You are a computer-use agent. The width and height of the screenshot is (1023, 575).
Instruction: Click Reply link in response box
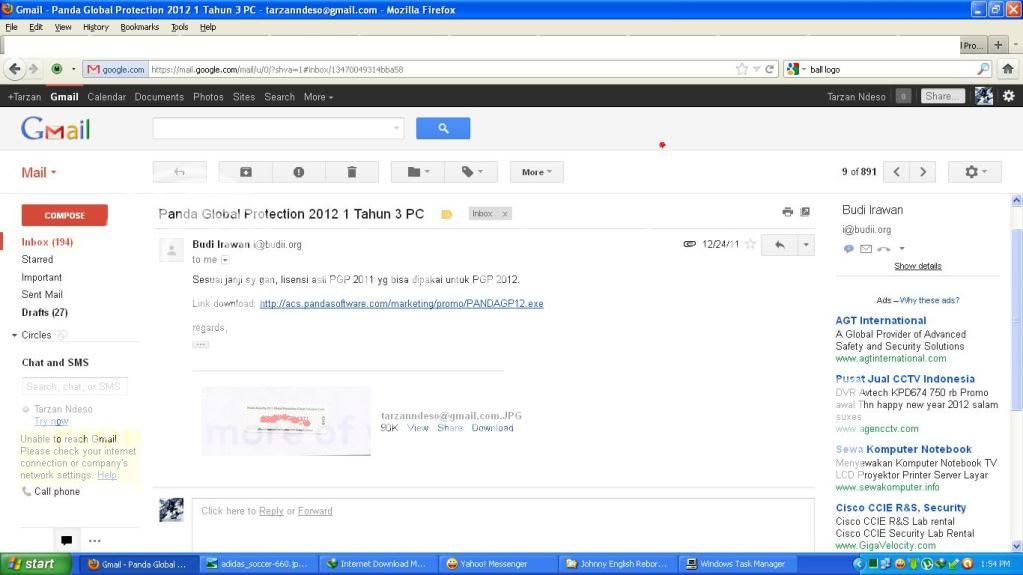point(271,511)
